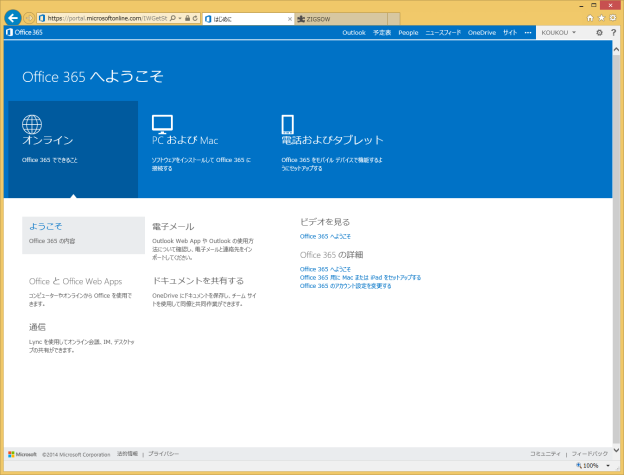624x475 pixels.
Task: Open サイト in navigation bar
Action: [510, 33]
